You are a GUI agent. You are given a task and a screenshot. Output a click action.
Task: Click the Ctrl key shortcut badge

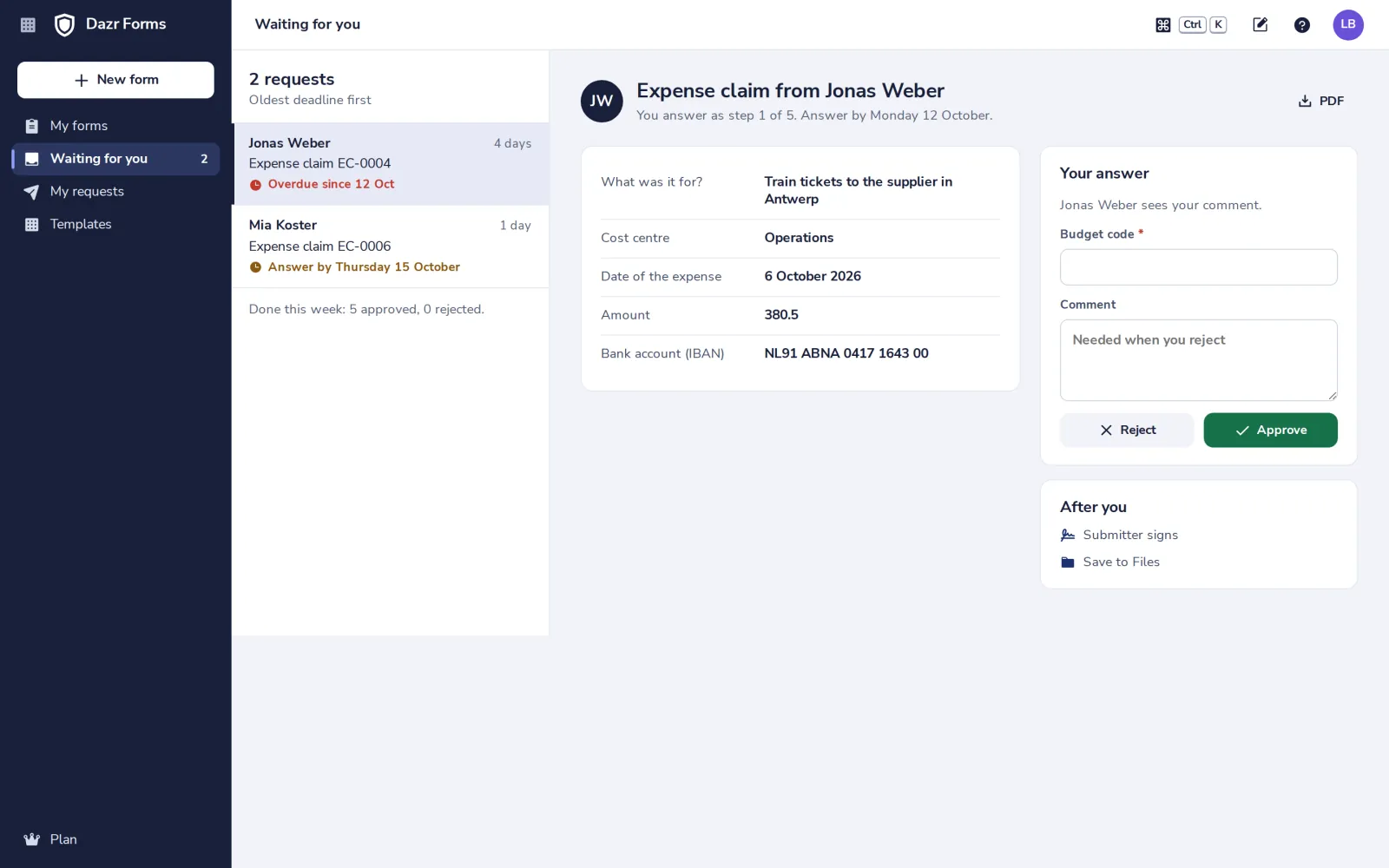click(x=1193, y=25)
